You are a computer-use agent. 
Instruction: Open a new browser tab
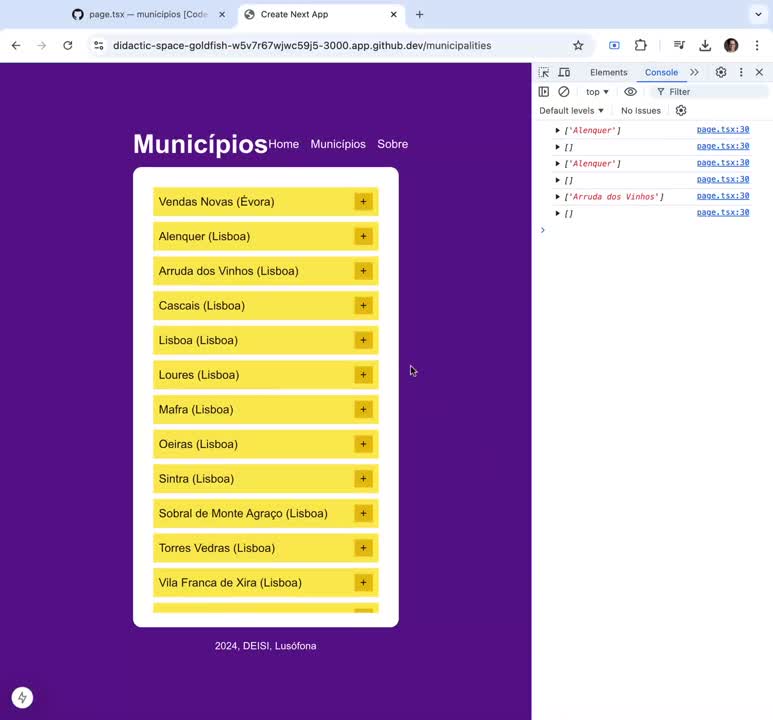pos(419,15)
